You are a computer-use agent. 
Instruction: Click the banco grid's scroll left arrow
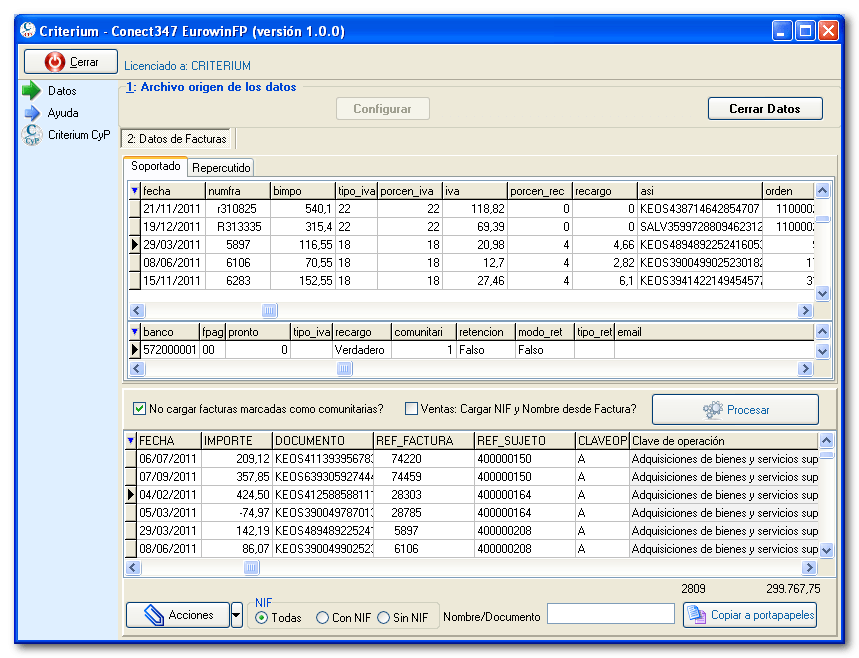click(x=137, y=368)
